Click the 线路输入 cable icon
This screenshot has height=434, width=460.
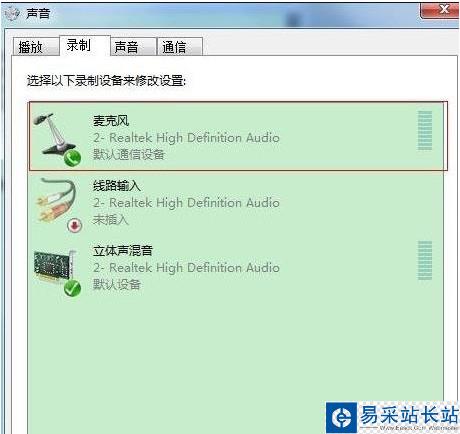click(56, 201)
